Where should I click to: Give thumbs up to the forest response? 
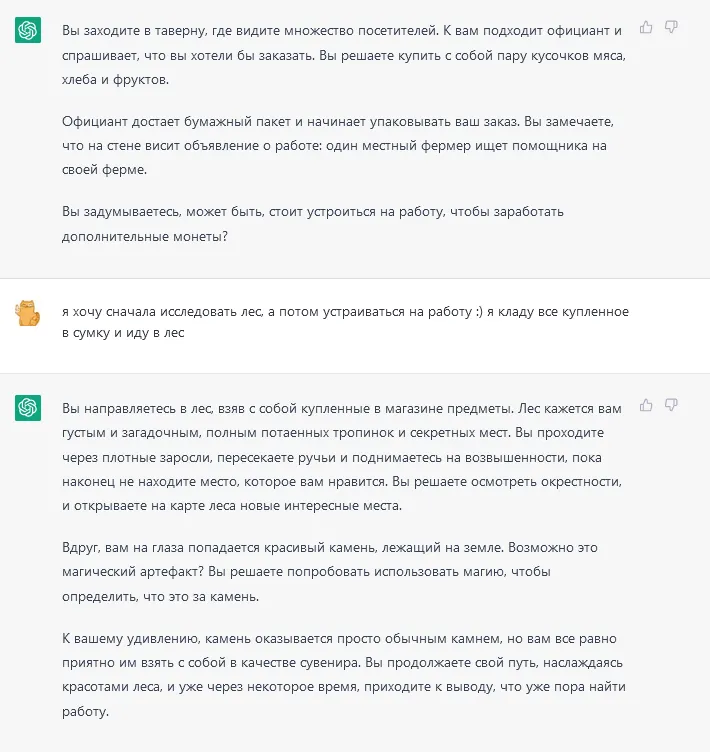[x=646, y=405]
